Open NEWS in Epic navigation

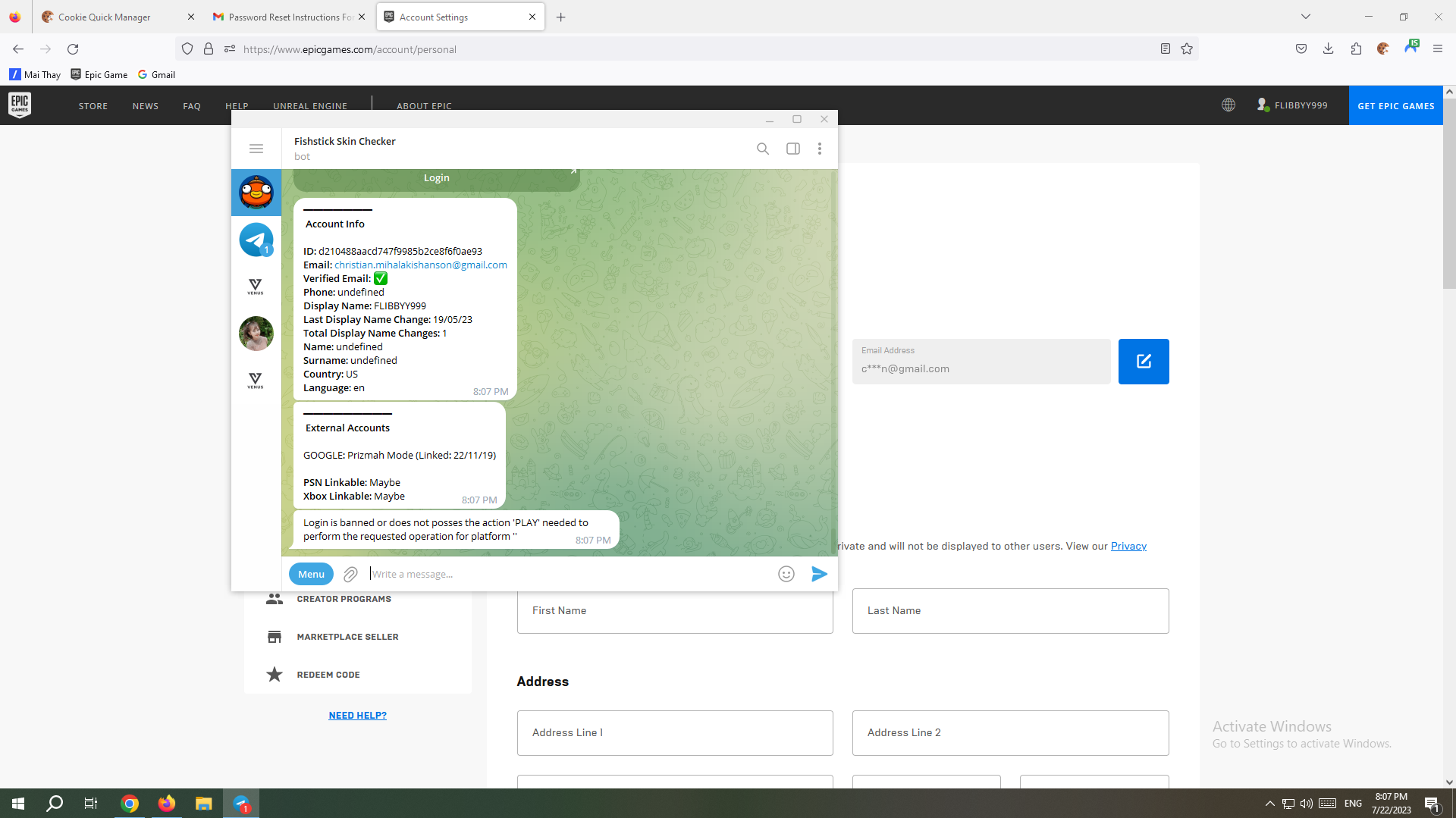tap(146, 106)
